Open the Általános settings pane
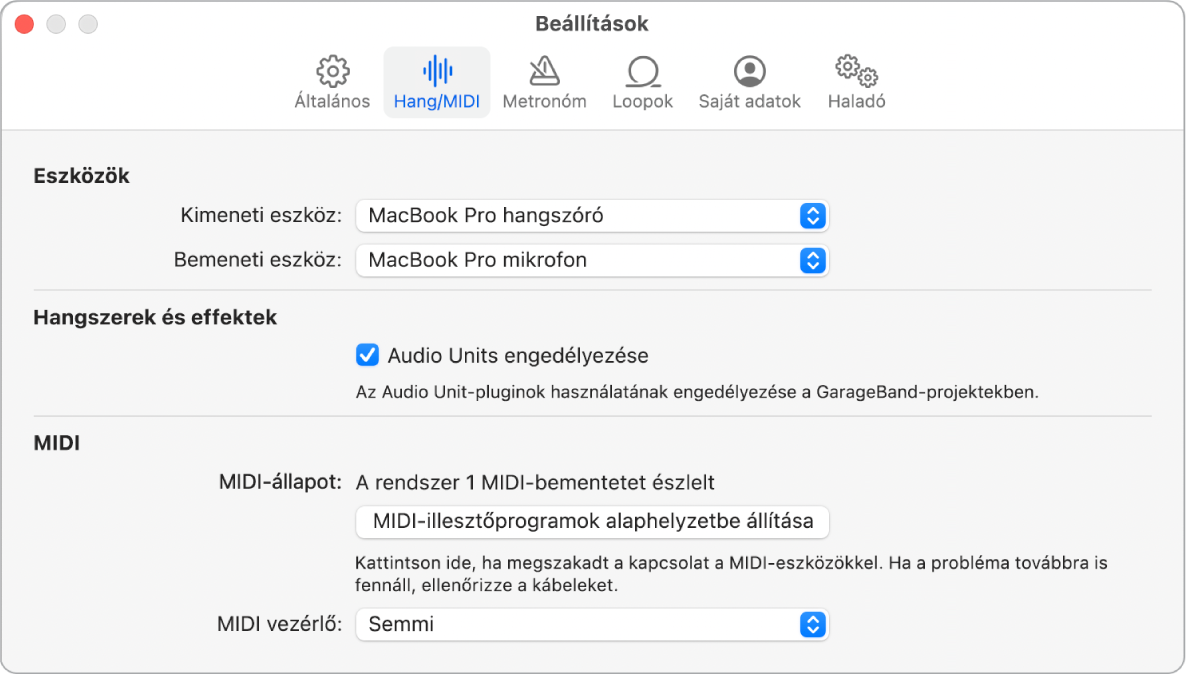Viewport: 1186px width, 676px height. pyautogui.click(x=331, y=82)
